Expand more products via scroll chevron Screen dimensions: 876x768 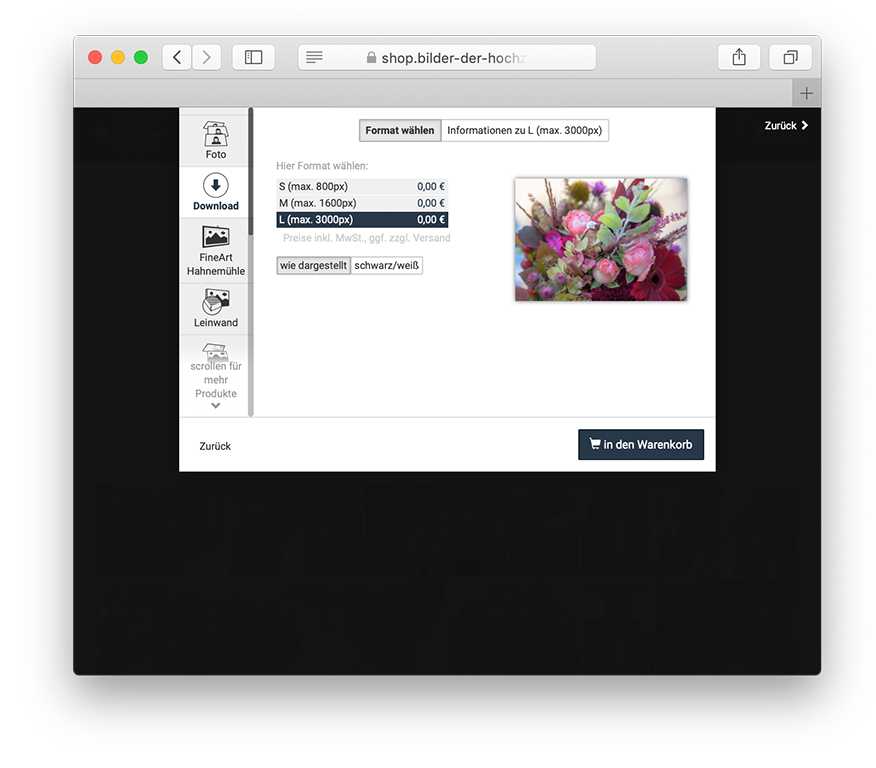coord(216,406)
